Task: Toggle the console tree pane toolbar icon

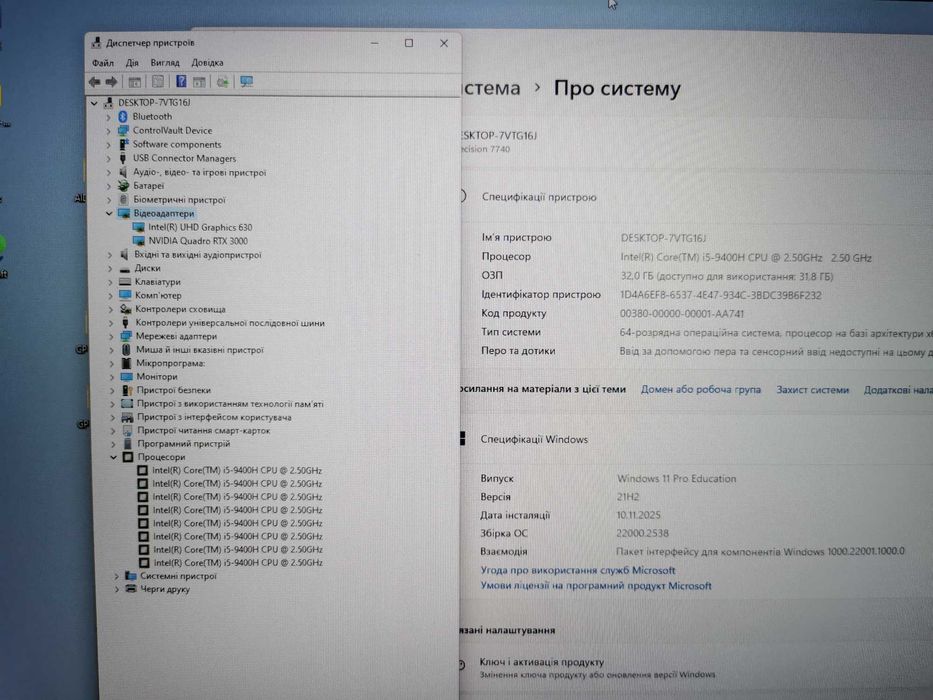Action: pyautogui.click(x=135, y=82)
